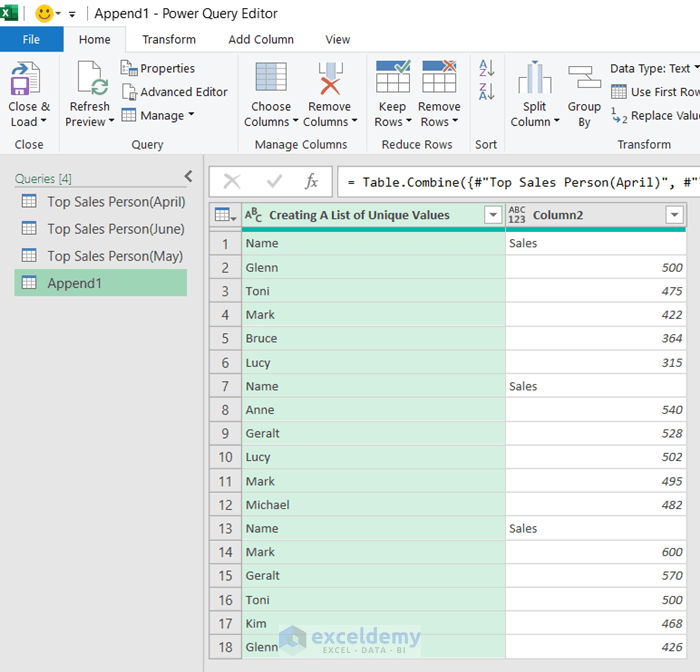Click the Remove Rows icon

tap(439, 76)
